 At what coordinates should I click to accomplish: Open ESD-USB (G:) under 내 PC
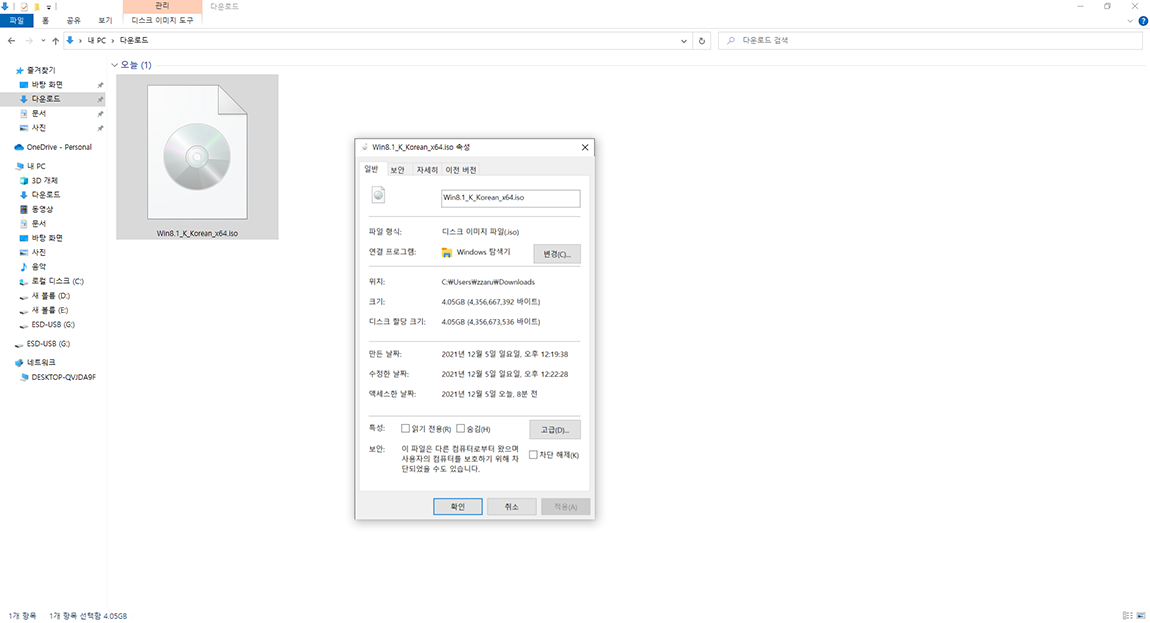52,324
